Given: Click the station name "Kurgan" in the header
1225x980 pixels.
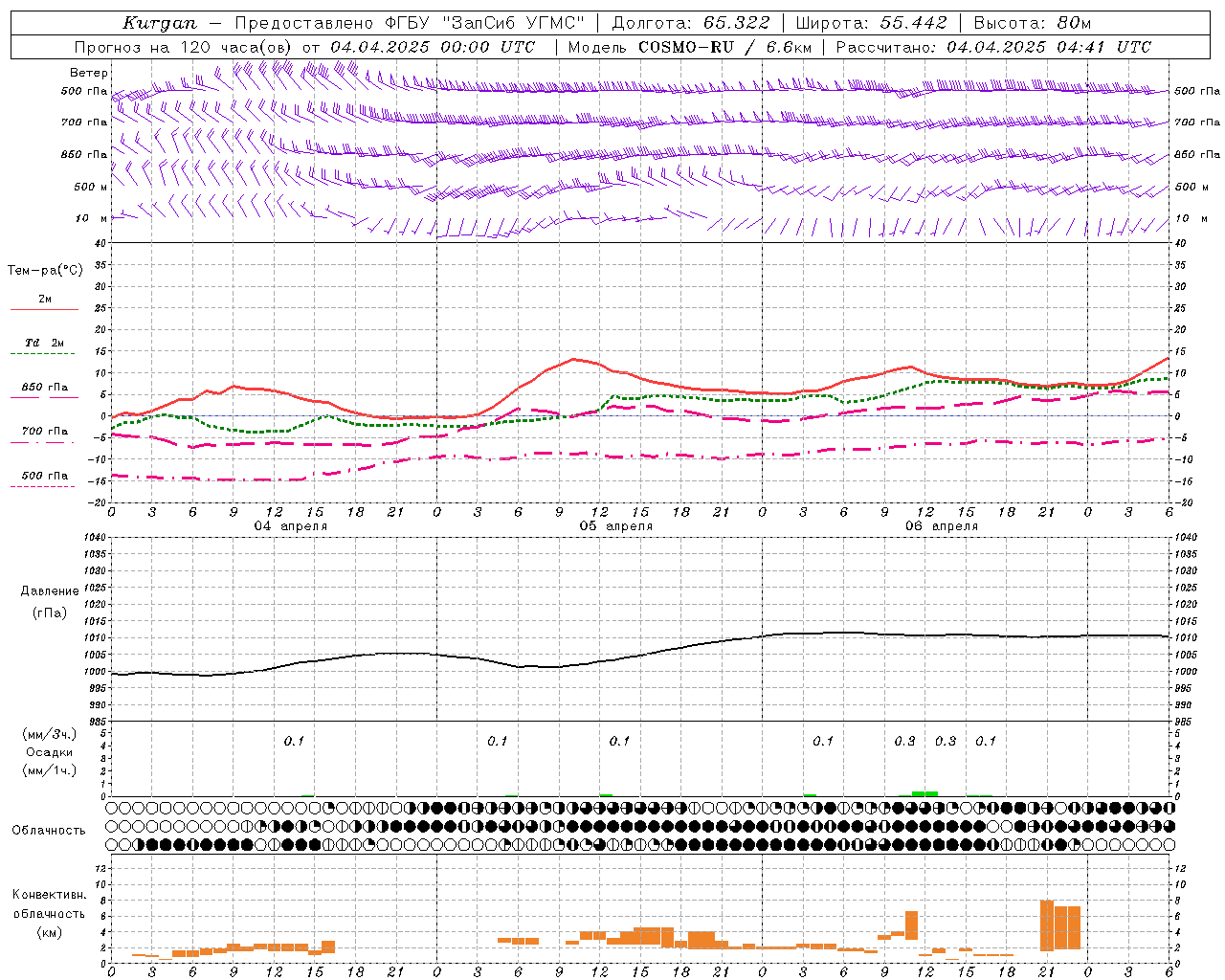Looking at the screenshot, I should 160,23.
